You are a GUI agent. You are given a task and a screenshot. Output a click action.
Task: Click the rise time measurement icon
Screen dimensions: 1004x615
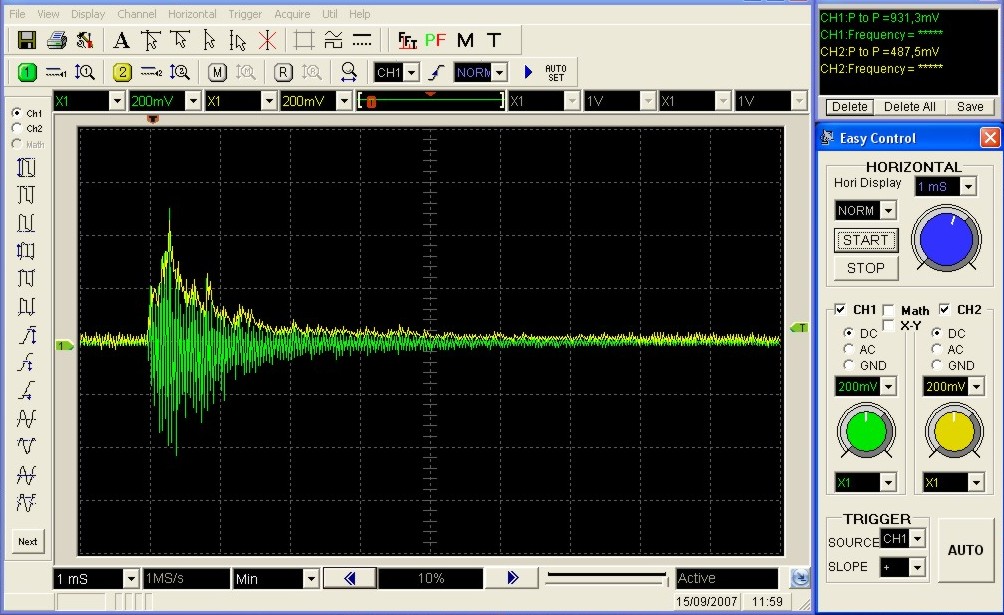click(26, 335)
